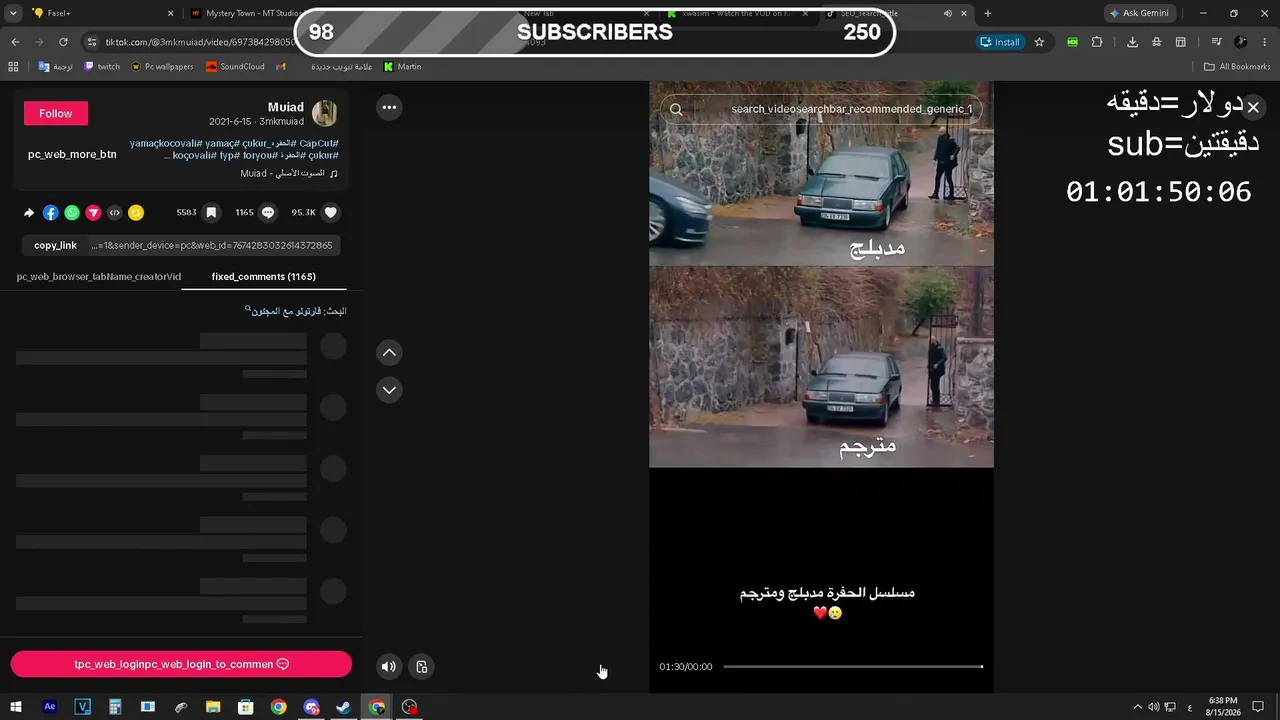Click the icon right of the volume button
Screen dimensions: 1280x720
coord(422,667)
